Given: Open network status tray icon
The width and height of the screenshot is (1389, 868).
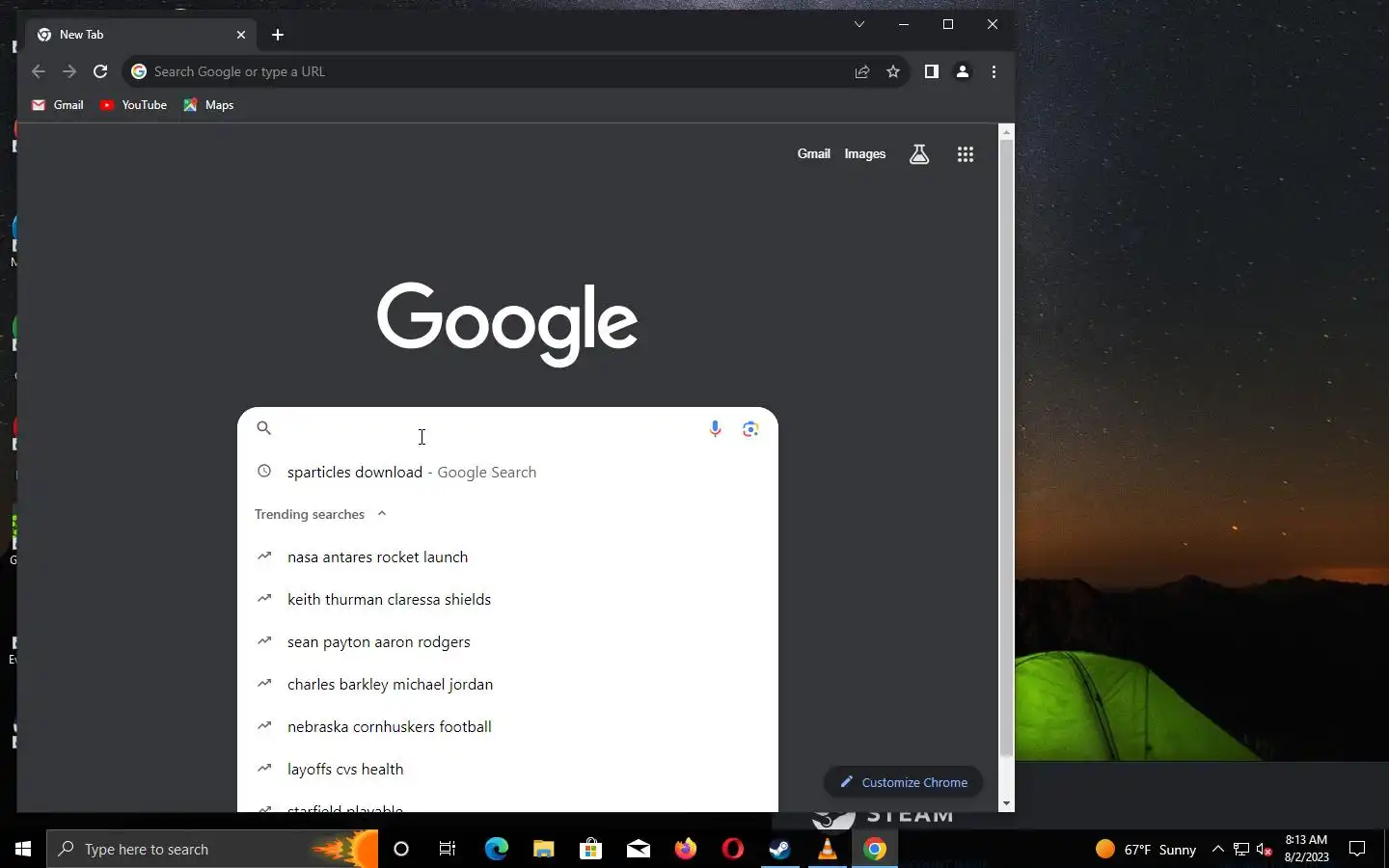Looking at the screenshot, I should (x=1240, y=850).
